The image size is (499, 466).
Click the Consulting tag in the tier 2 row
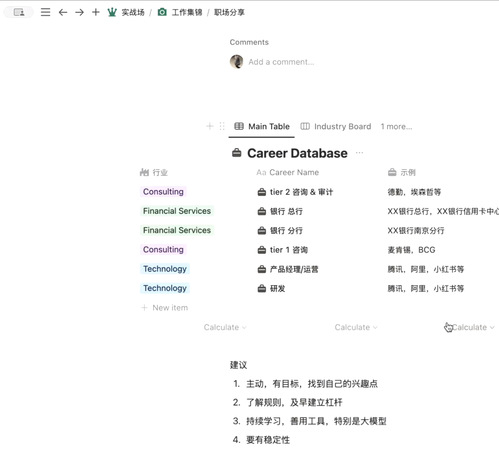coord(163,192)
